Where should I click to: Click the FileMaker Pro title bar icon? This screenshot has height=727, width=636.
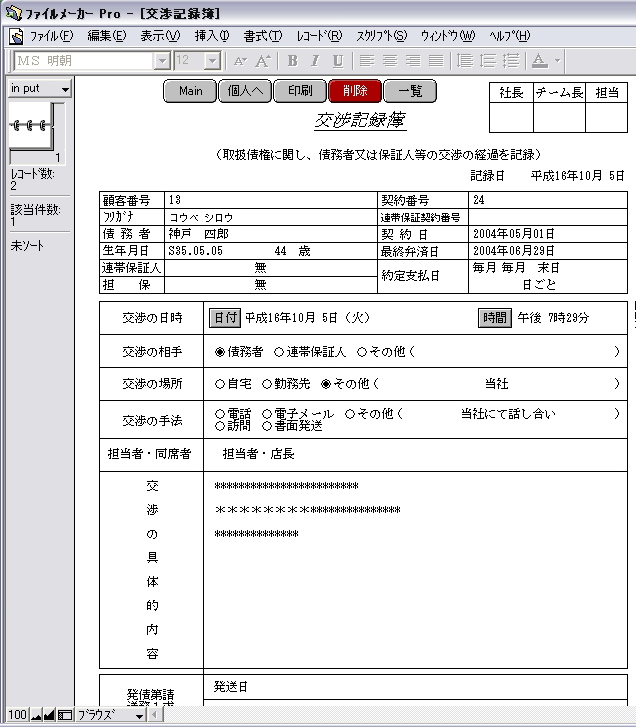(x=13, y=13)
